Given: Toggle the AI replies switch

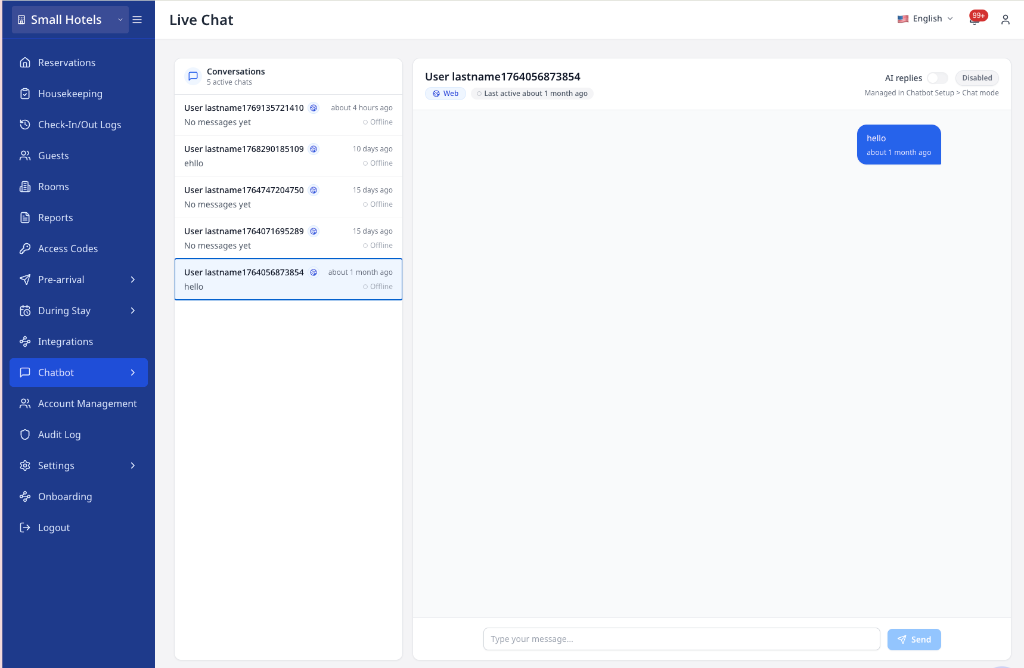Looking at the screenshot, I should pos(936,77).
